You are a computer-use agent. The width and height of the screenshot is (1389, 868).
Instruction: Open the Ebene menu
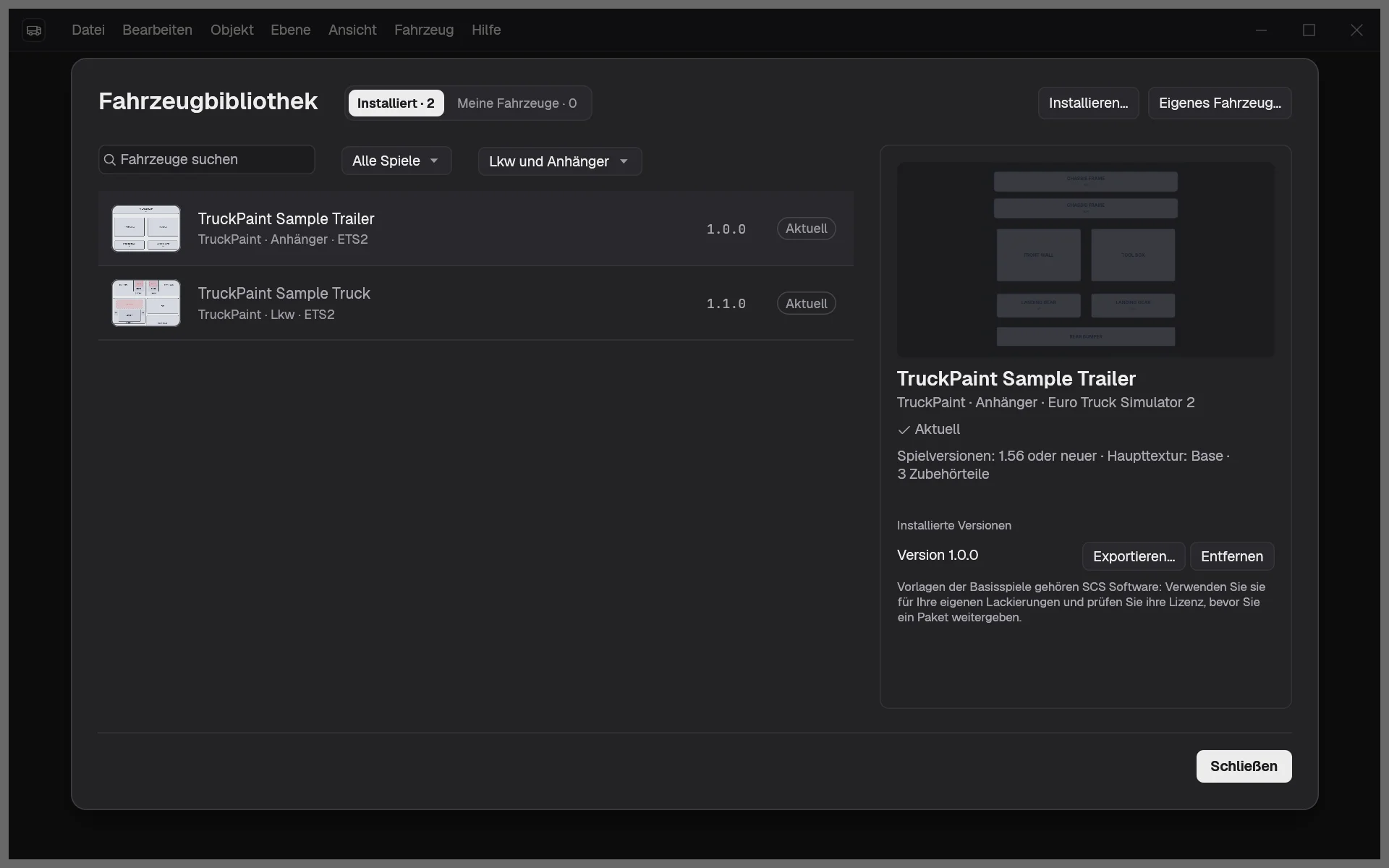coord(290,30)
